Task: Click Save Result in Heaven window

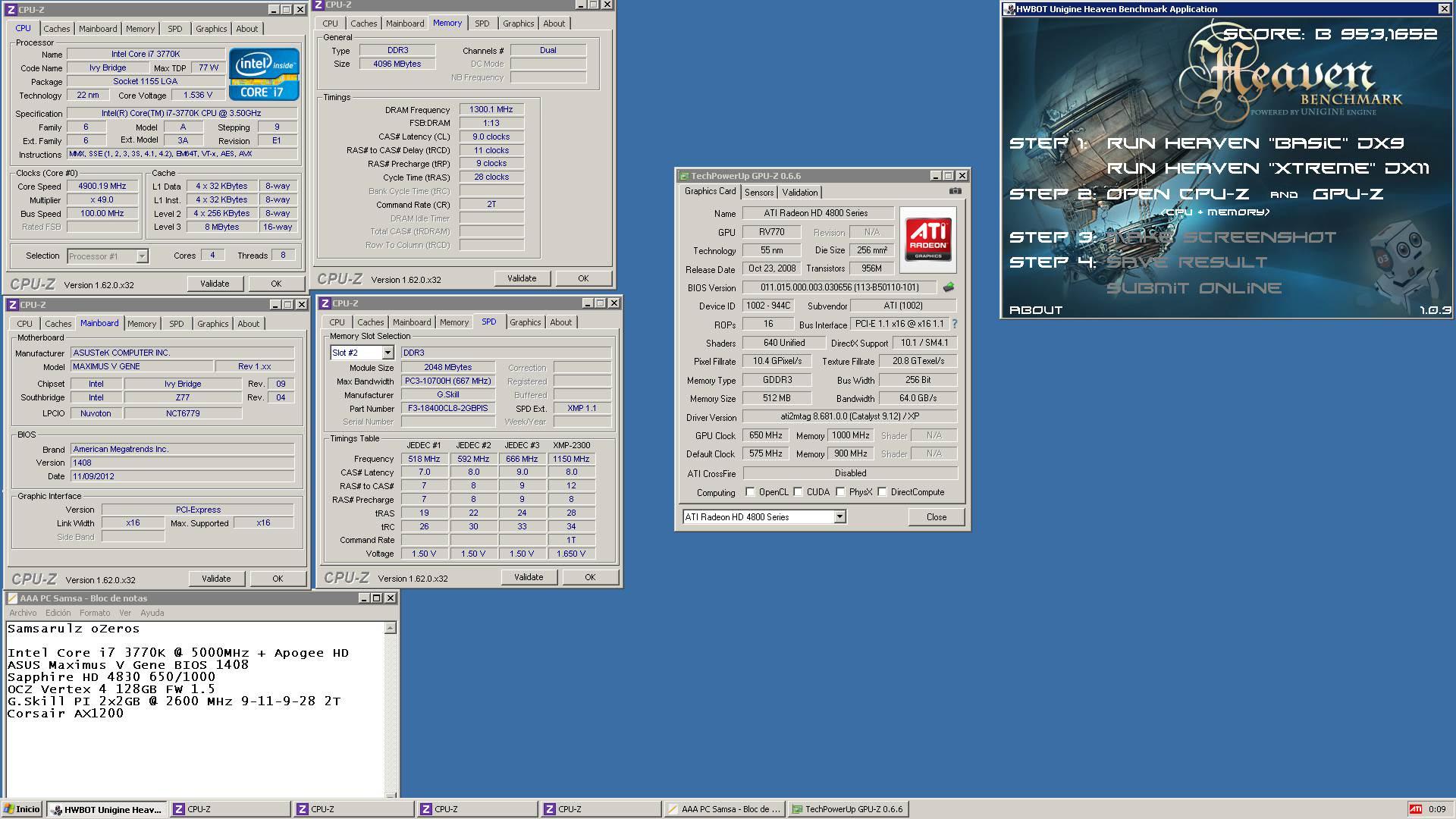Action: [1187, 262]
